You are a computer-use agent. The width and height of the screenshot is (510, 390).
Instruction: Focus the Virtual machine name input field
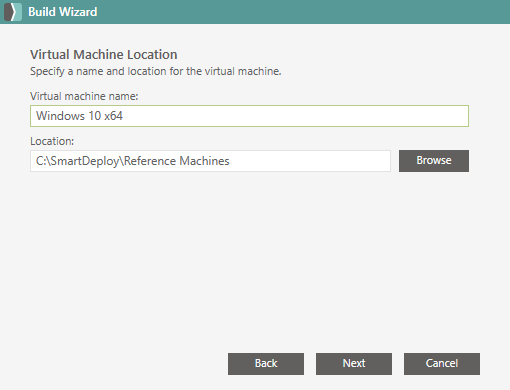pyautogui.click(x=249, y=116)
